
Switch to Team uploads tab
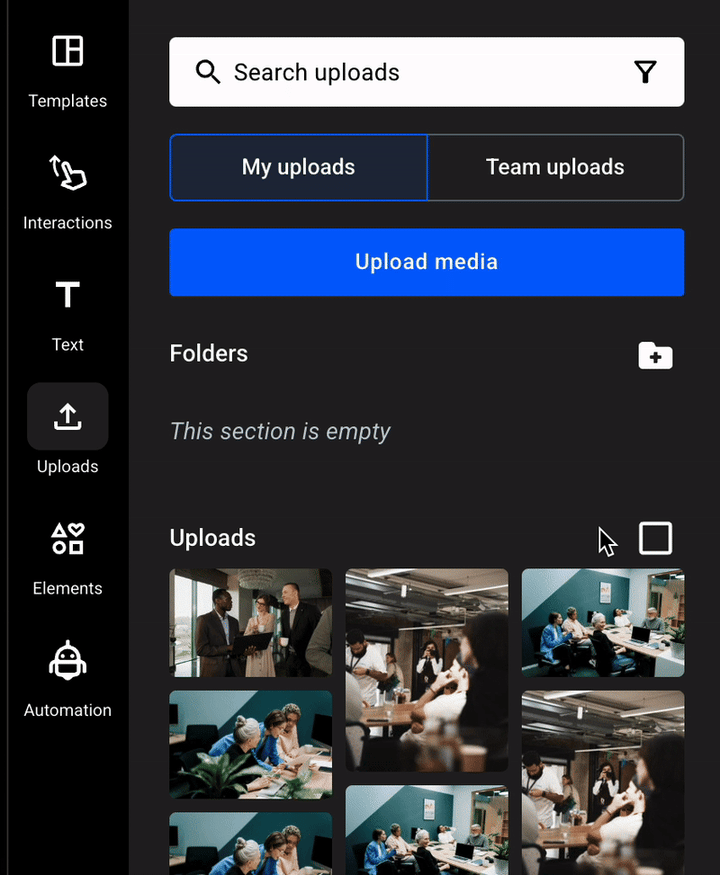click(x=555, y=167)
